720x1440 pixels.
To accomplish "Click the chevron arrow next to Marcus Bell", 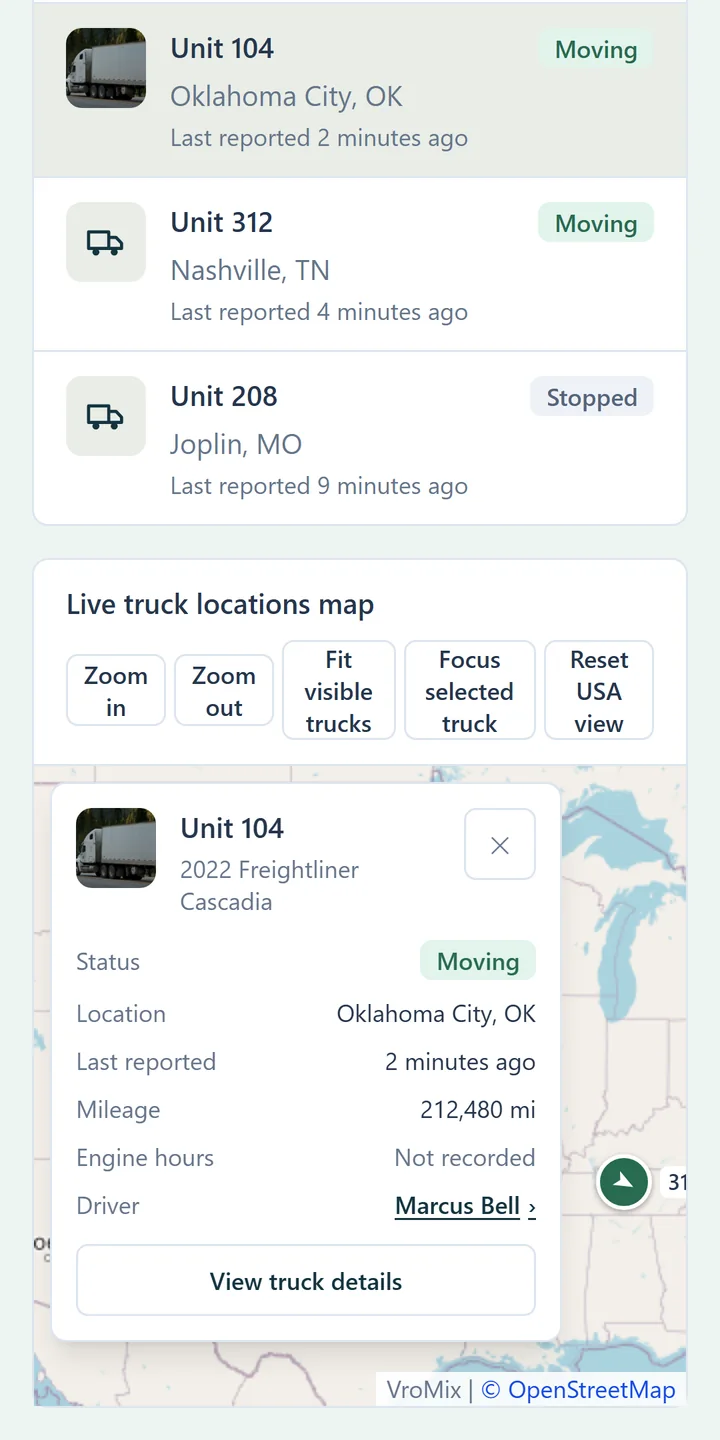I will tap(532, 1207).
